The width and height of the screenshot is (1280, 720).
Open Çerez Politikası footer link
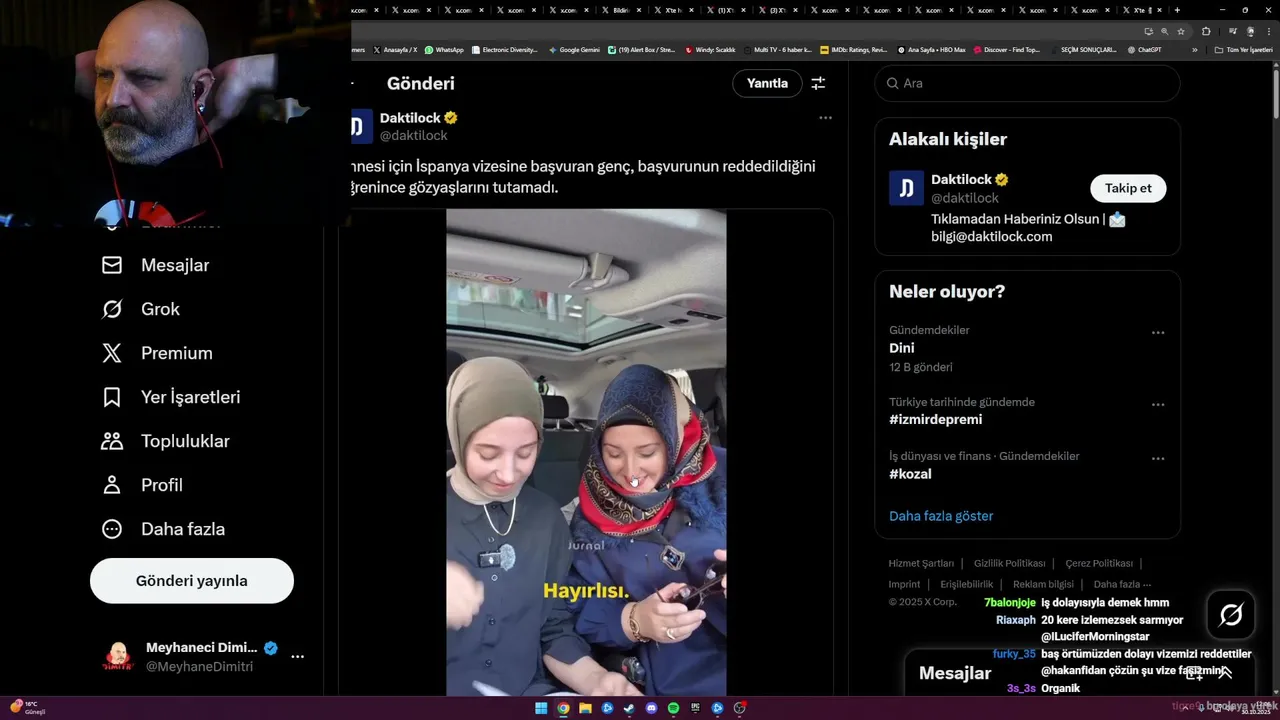1099,563
